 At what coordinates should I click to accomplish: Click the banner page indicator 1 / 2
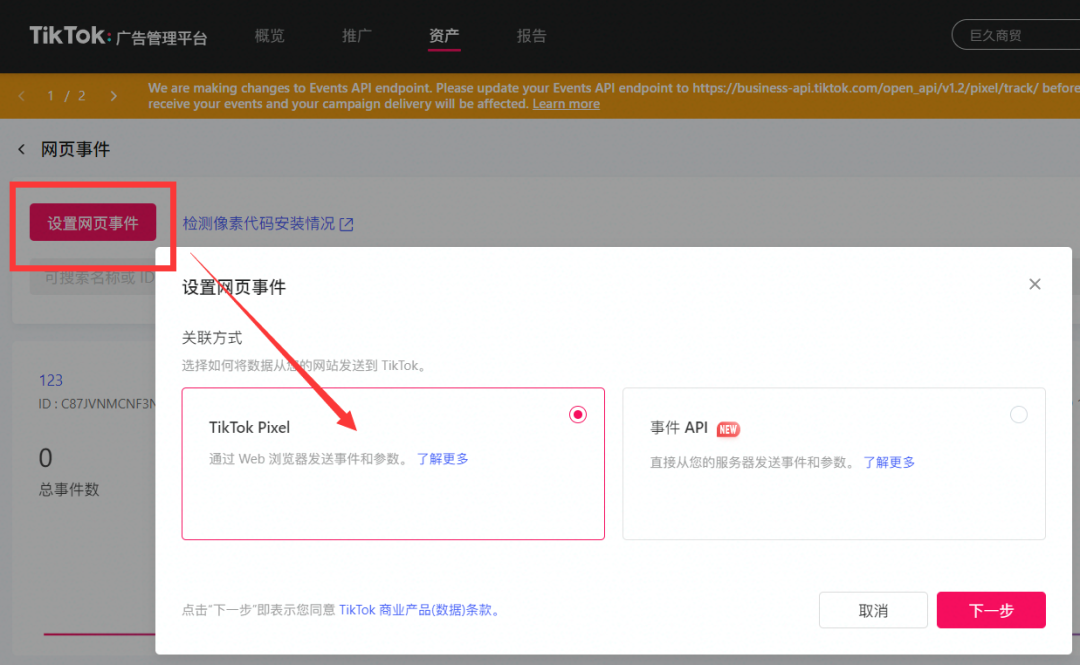66,96
